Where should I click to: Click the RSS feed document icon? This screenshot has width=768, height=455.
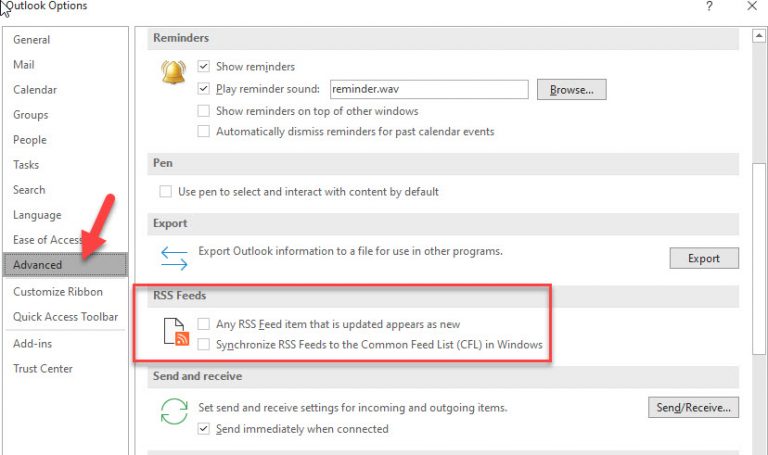tap(176, 333)
